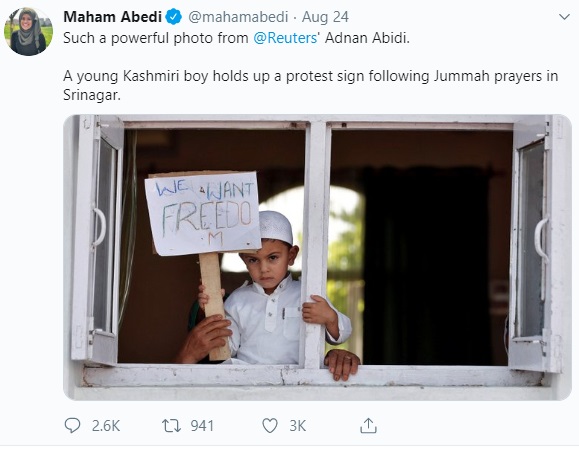This screenshot has height=451, width=579.
Task: Click the 3K likes count
Action: click(x=298, y=426)
